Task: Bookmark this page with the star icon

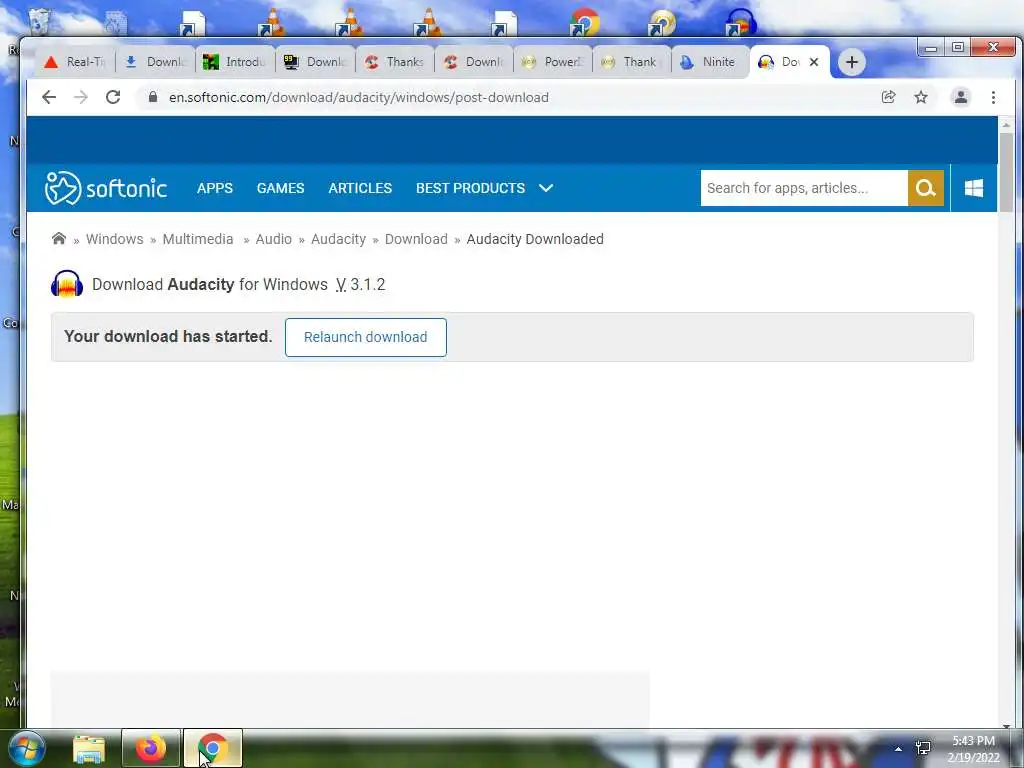Action: click(x=921, y=97)
